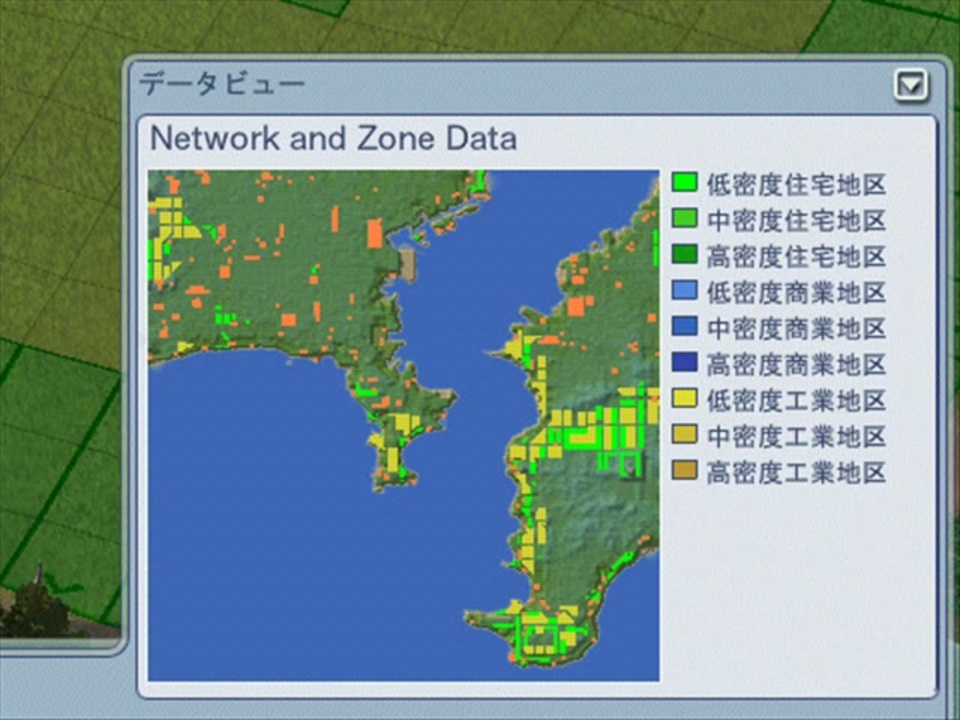Select the 高密度工業地区 legend label
The image size is (960, 720).
797,473
